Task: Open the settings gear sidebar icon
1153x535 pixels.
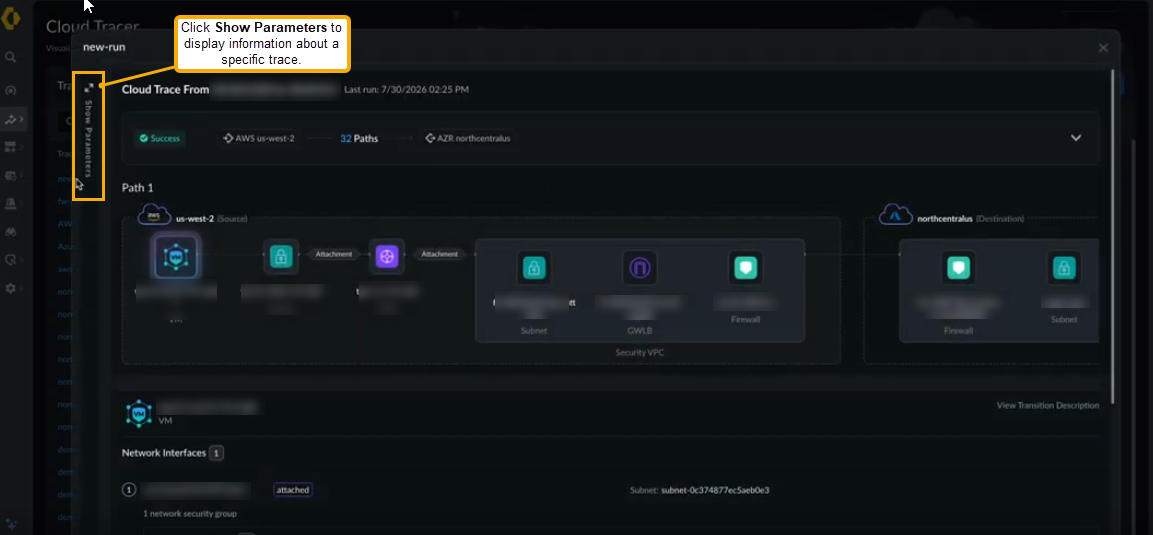Action: (10, 289)
